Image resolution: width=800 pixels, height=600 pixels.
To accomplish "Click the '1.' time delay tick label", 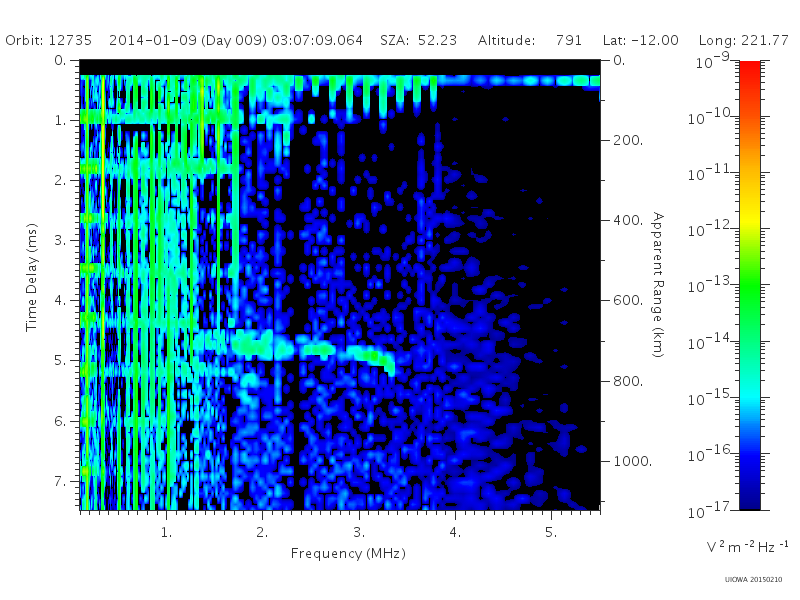I will pyautogui.click(x=60, y=120).
